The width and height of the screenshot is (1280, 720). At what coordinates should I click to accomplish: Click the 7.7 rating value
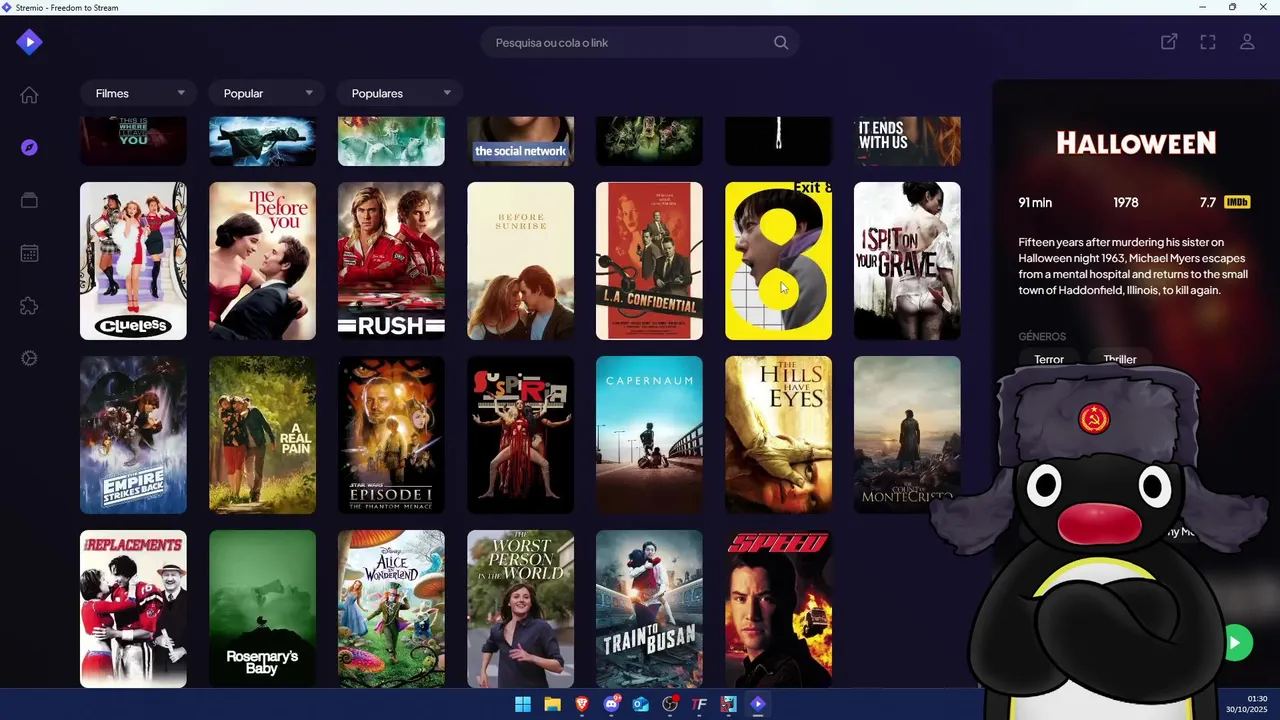(x=1208, y=202)
